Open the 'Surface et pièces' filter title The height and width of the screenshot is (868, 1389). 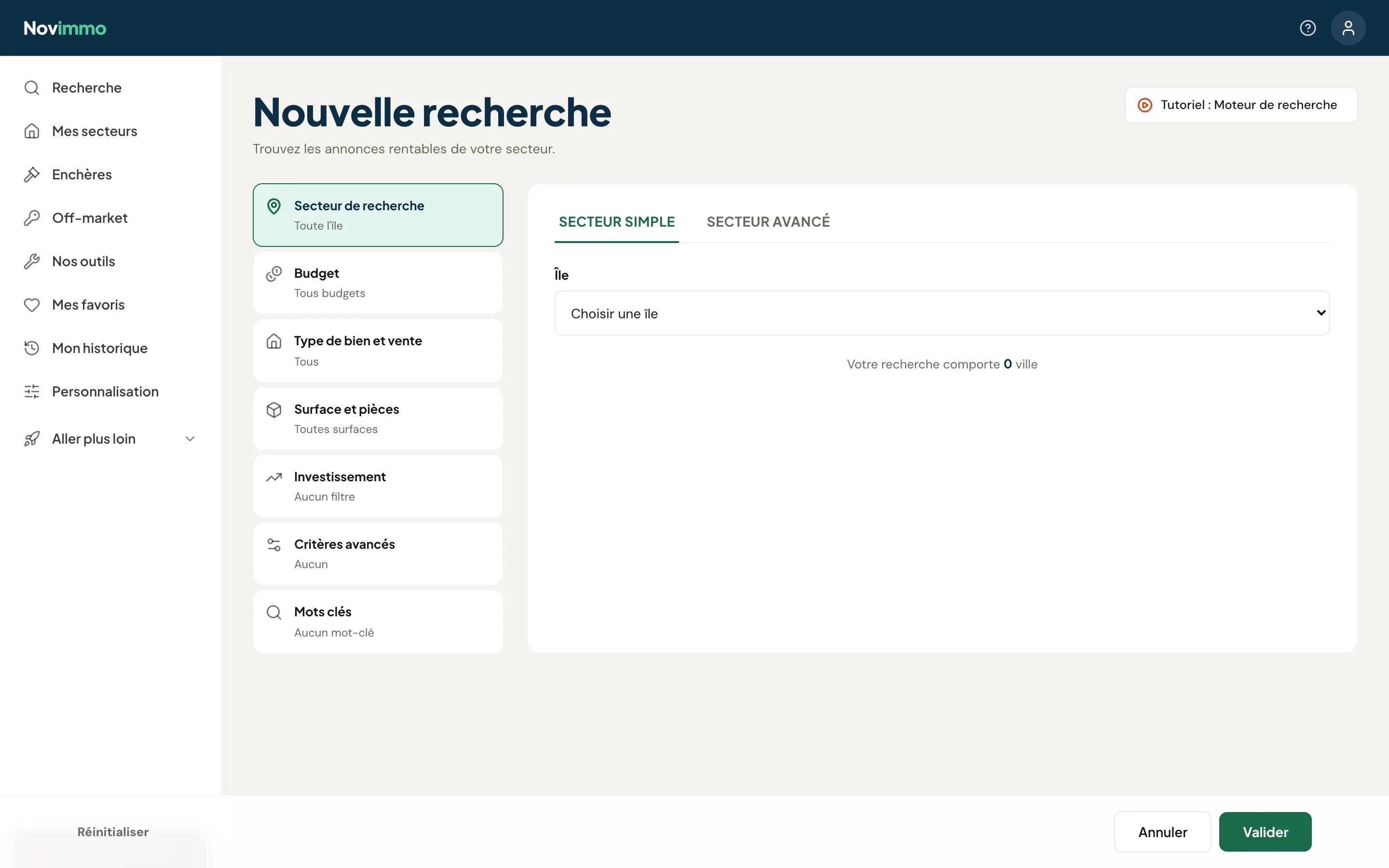click(x=347, y=409)
